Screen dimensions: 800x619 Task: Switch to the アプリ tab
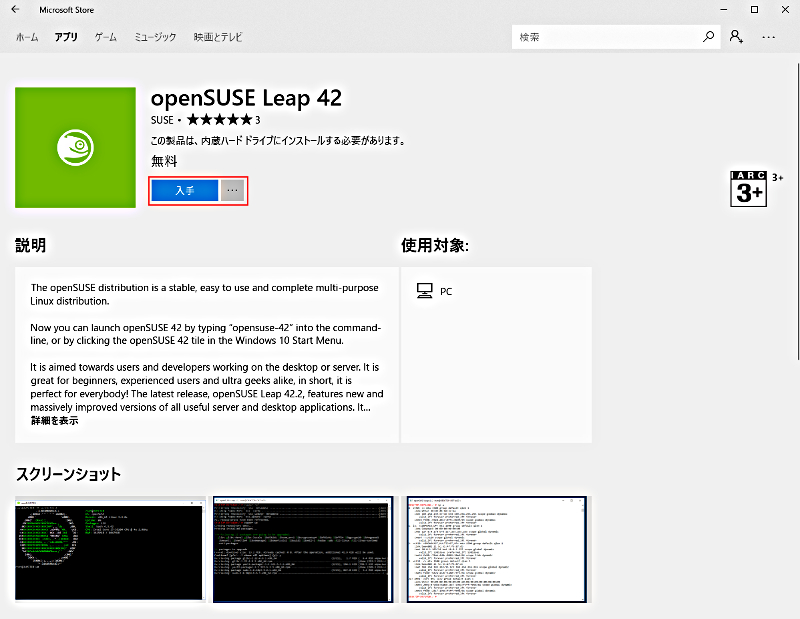tap(66, 37)
